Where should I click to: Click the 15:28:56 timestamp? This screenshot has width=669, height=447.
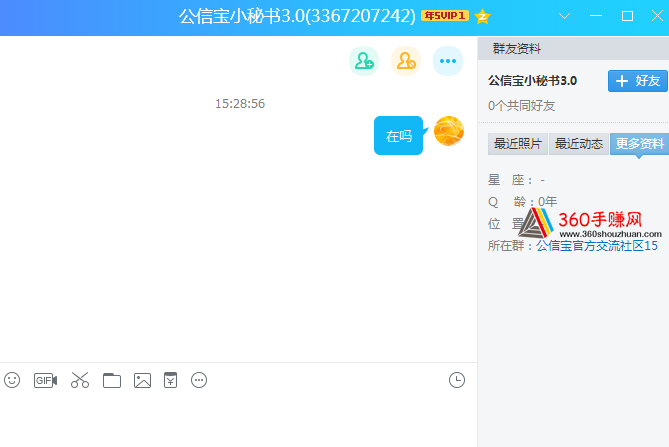pos(240,104)
